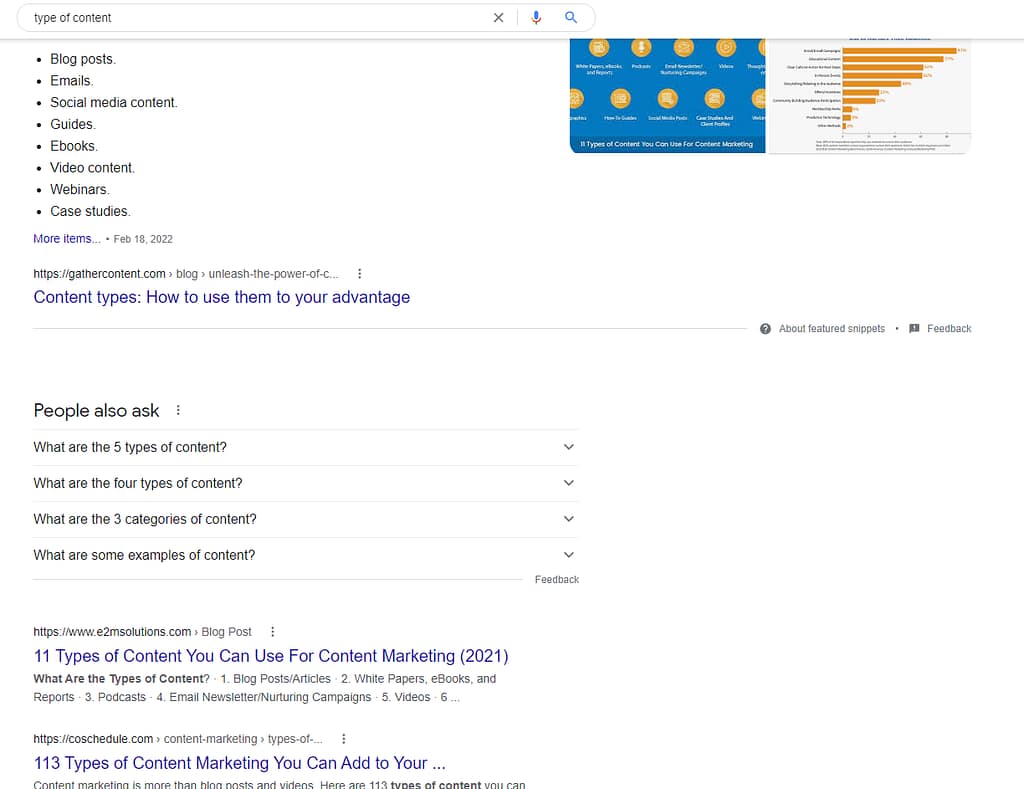Image resolution: width=1024 pixels, height=789 pixels.
Task: Open the three-dot menu beside the gathercontent.com URL
Action: [x=359, y=274]
